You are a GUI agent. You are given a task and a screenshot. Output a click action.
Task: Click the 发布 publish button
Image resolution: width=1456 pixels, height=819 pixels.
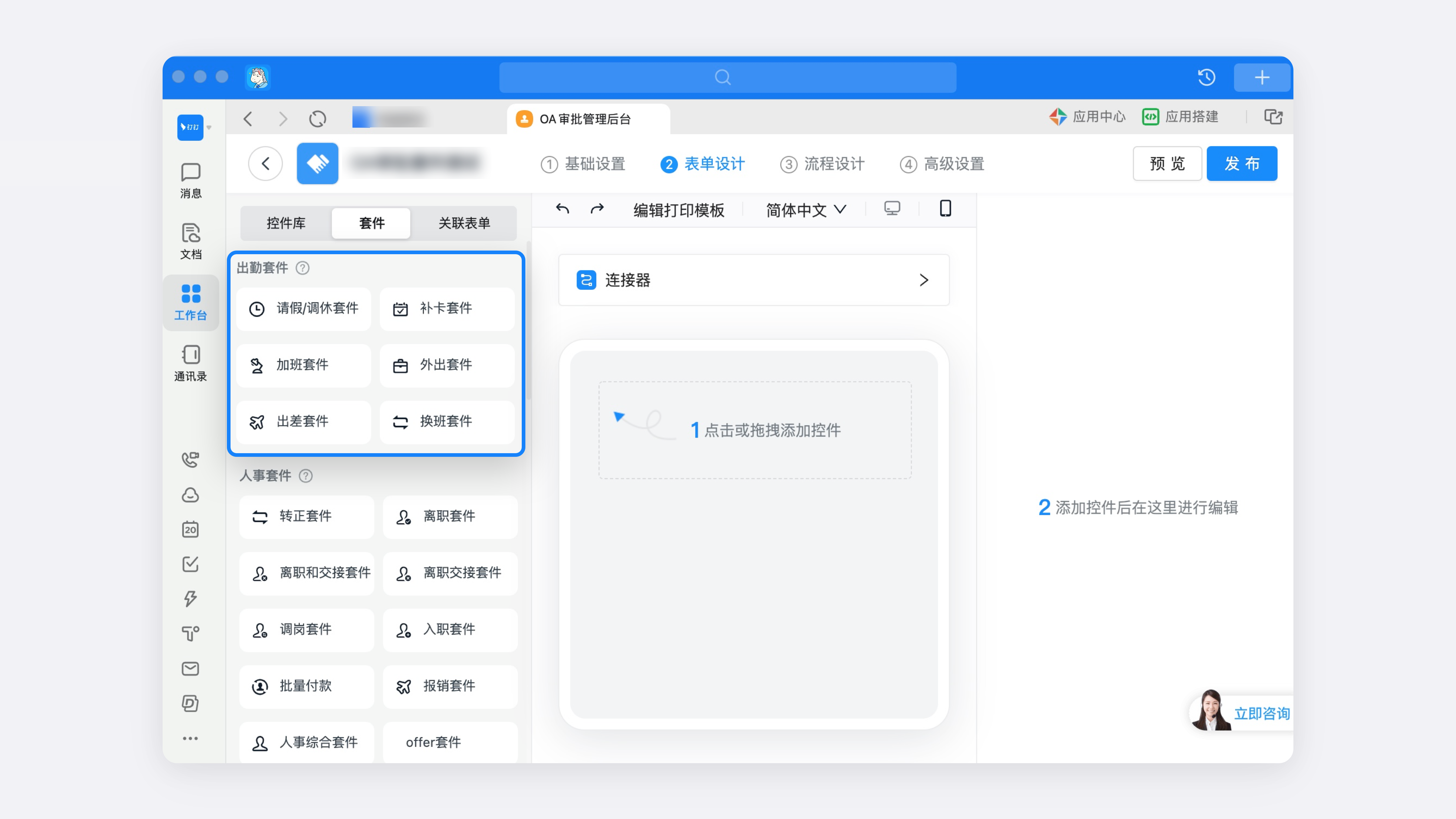1242,163
